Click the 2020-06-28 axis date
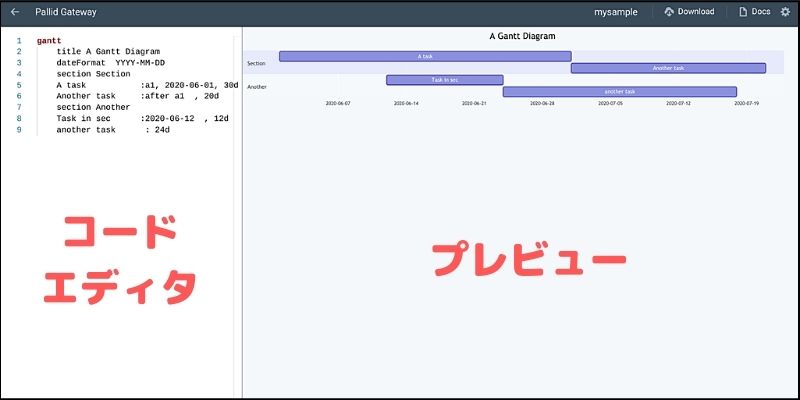This screenshot has width=800, height=400. [x=542, y=103]
